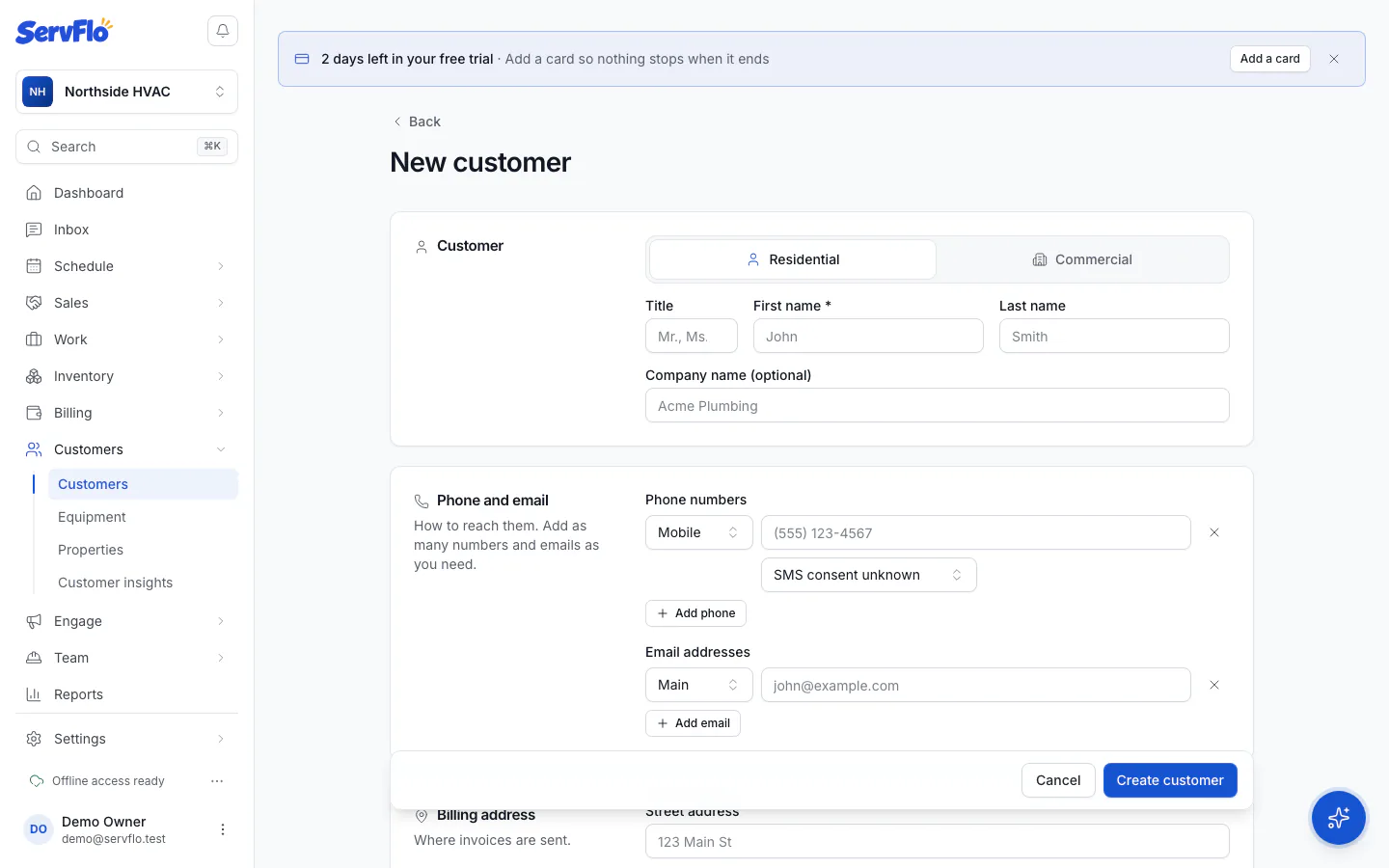Image resolution: width=1389 pixels, height=868 pixels.
Task: Click the Company name field
Action: [x=938, y=405]
